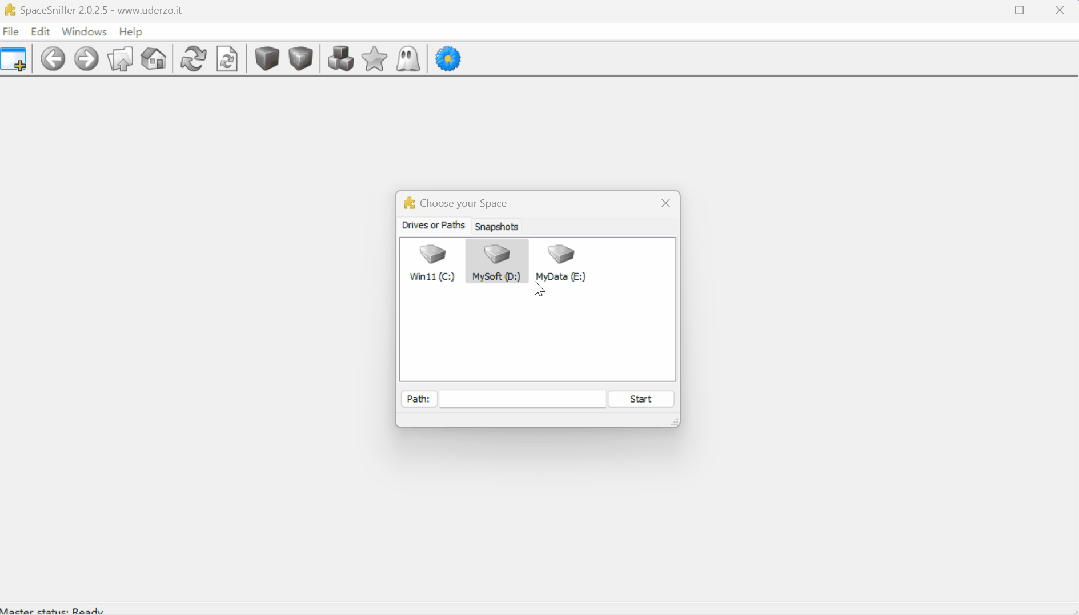
Task: Click the page with refresh arrows icon
Action: pos(227,59)
